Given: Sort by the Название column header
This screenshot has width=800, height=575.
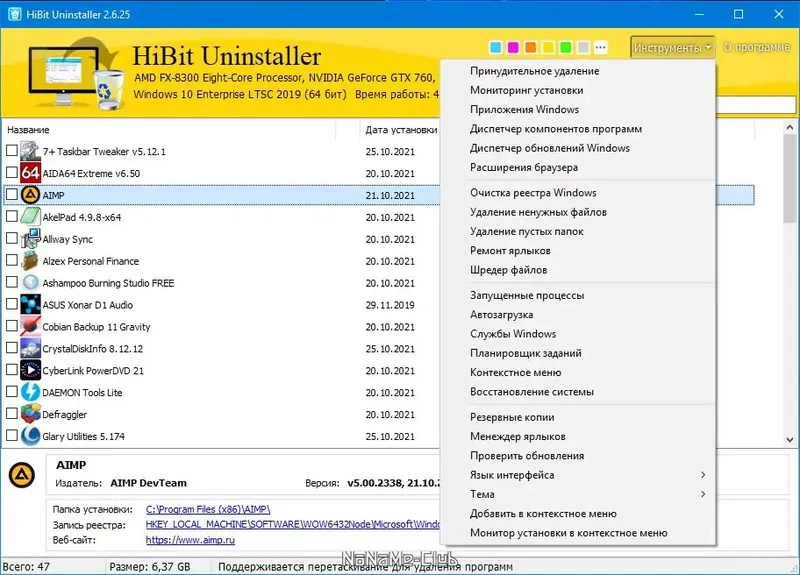Looking at the screenshot, I should coord(168,130).
